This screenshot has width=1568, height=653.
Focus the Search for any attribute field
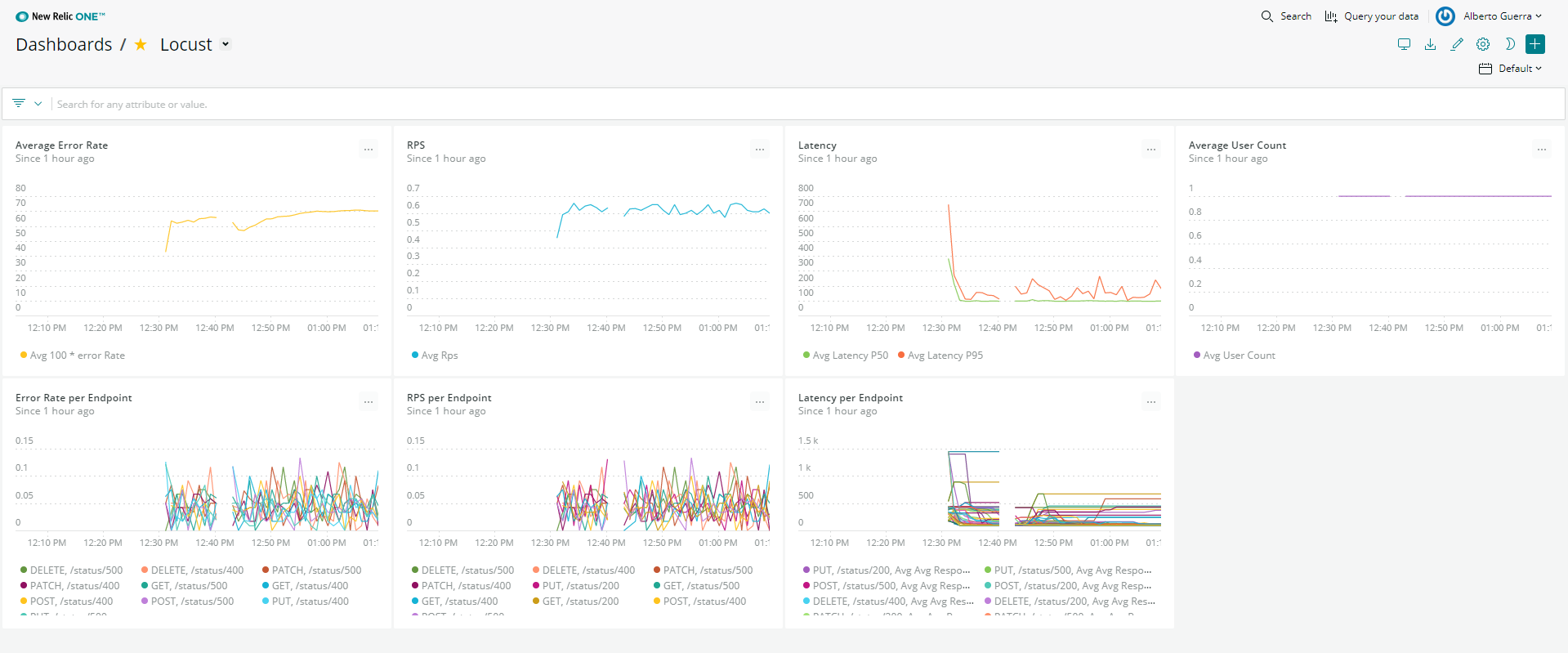click(x=807, y=105)
